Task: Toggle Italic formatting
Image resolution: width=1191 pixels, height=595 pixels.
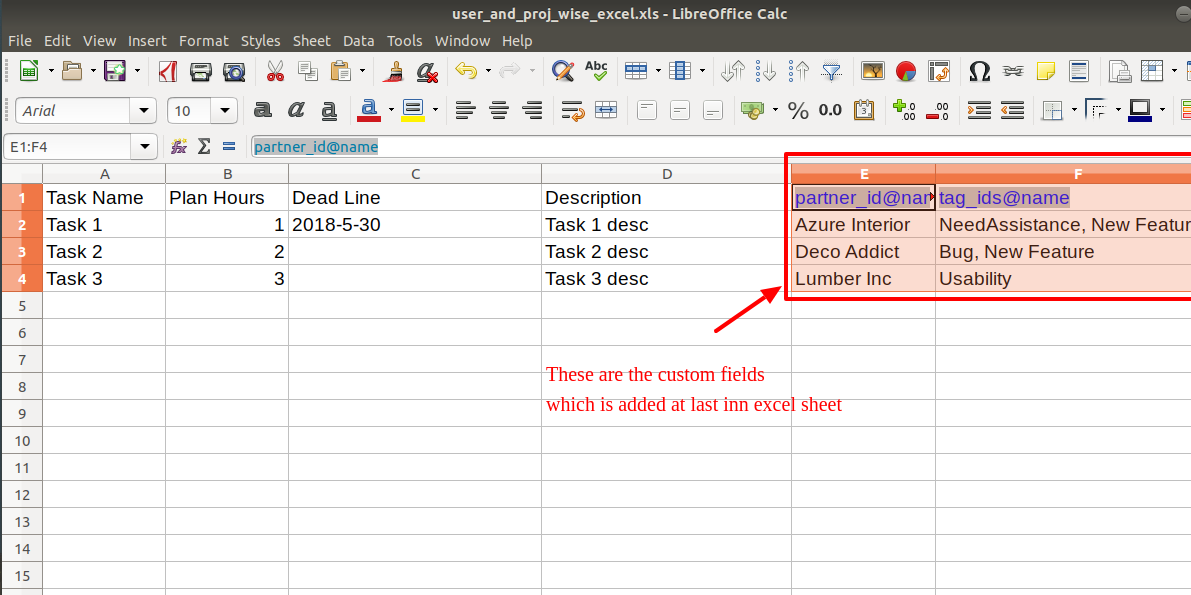Action: tap(295, 110)
